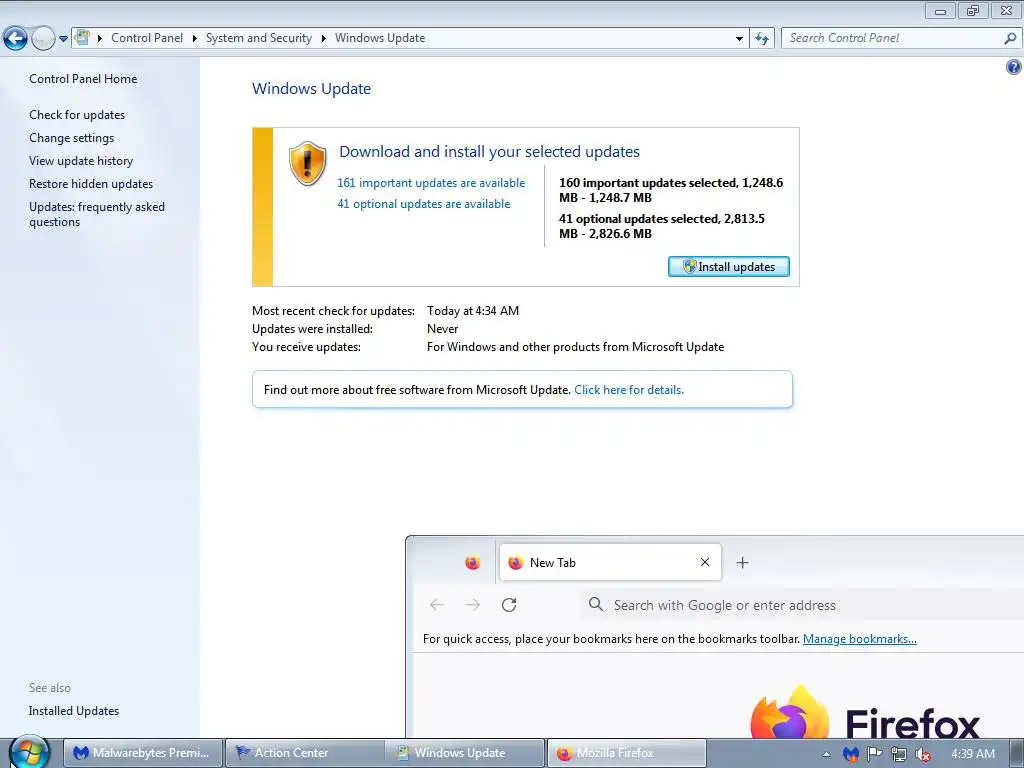Click the yellow warning shield icon
This screenshot has width=1024, height=768.
(x=307, y=163)
